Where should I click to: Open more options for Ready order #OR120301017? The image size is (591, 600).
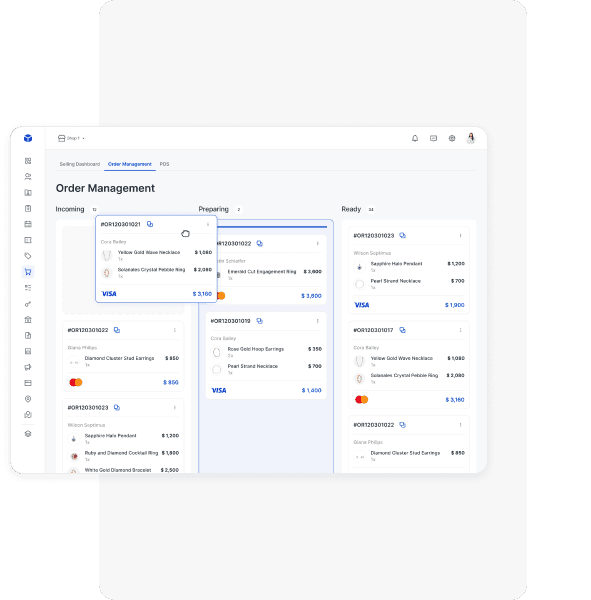click(x=460, y=330)
